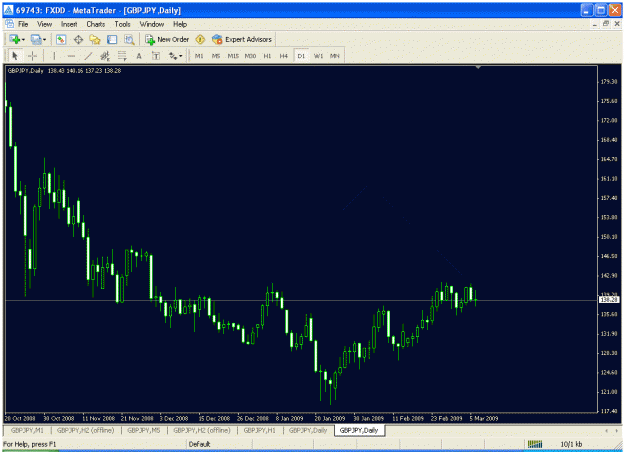Click the Default profile status field

(199, 444)
